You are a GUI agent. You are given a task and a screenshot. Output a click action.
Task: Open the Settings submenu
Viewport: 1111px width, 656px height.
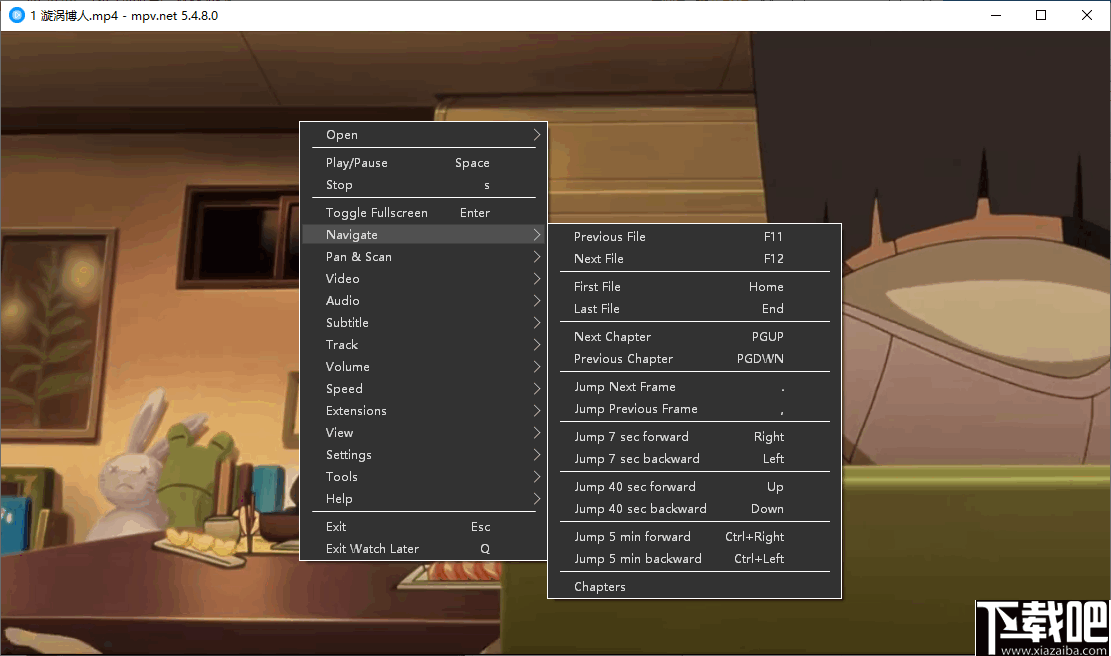348,455
